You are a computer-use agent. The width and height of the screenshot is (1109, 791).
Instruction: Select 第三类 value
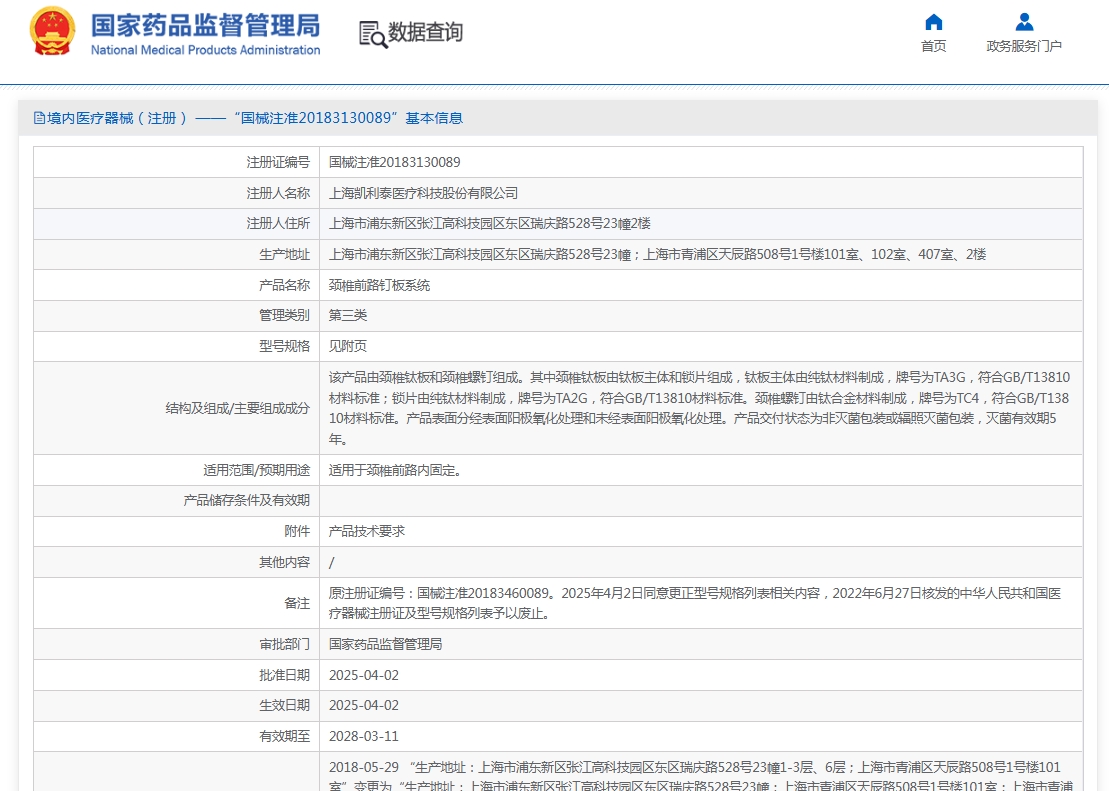(348, 316)
